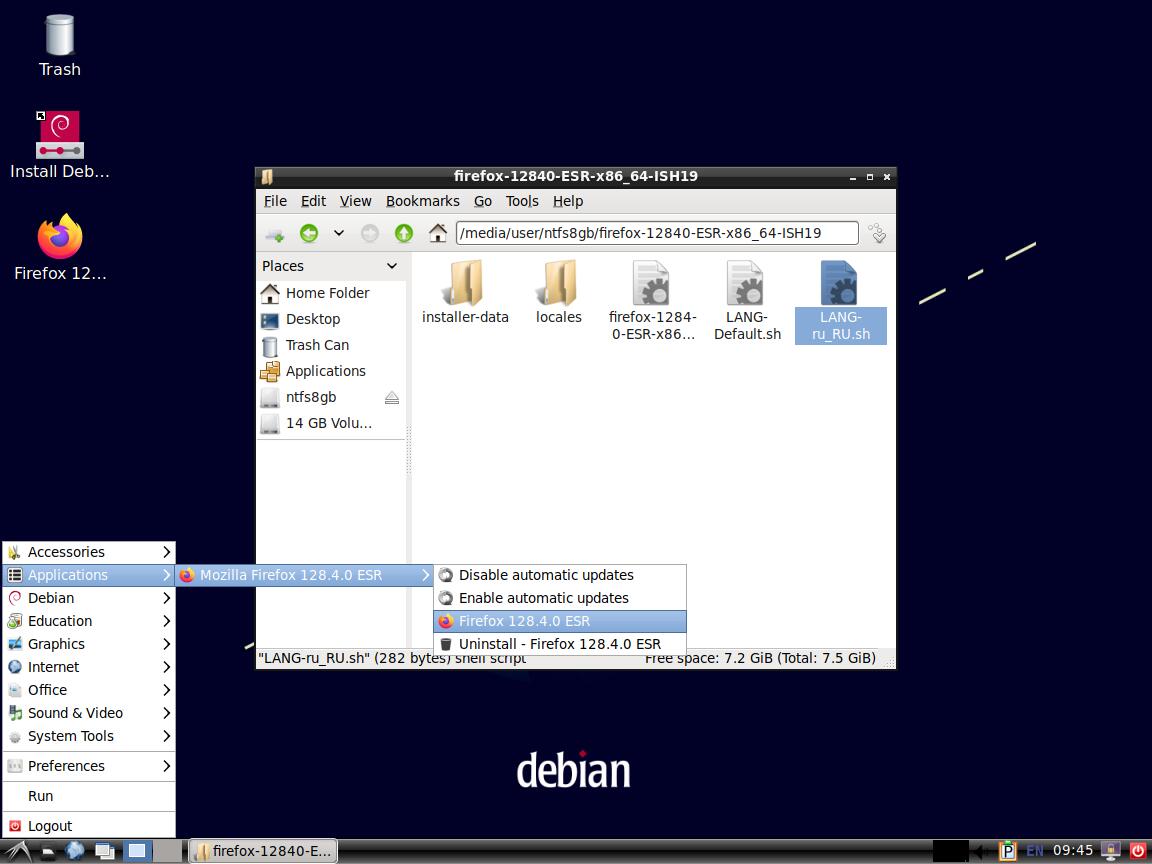The image size is (1152, 864).
Task: Click the jump-to-path button beside address bar
Action: [877, 234]
